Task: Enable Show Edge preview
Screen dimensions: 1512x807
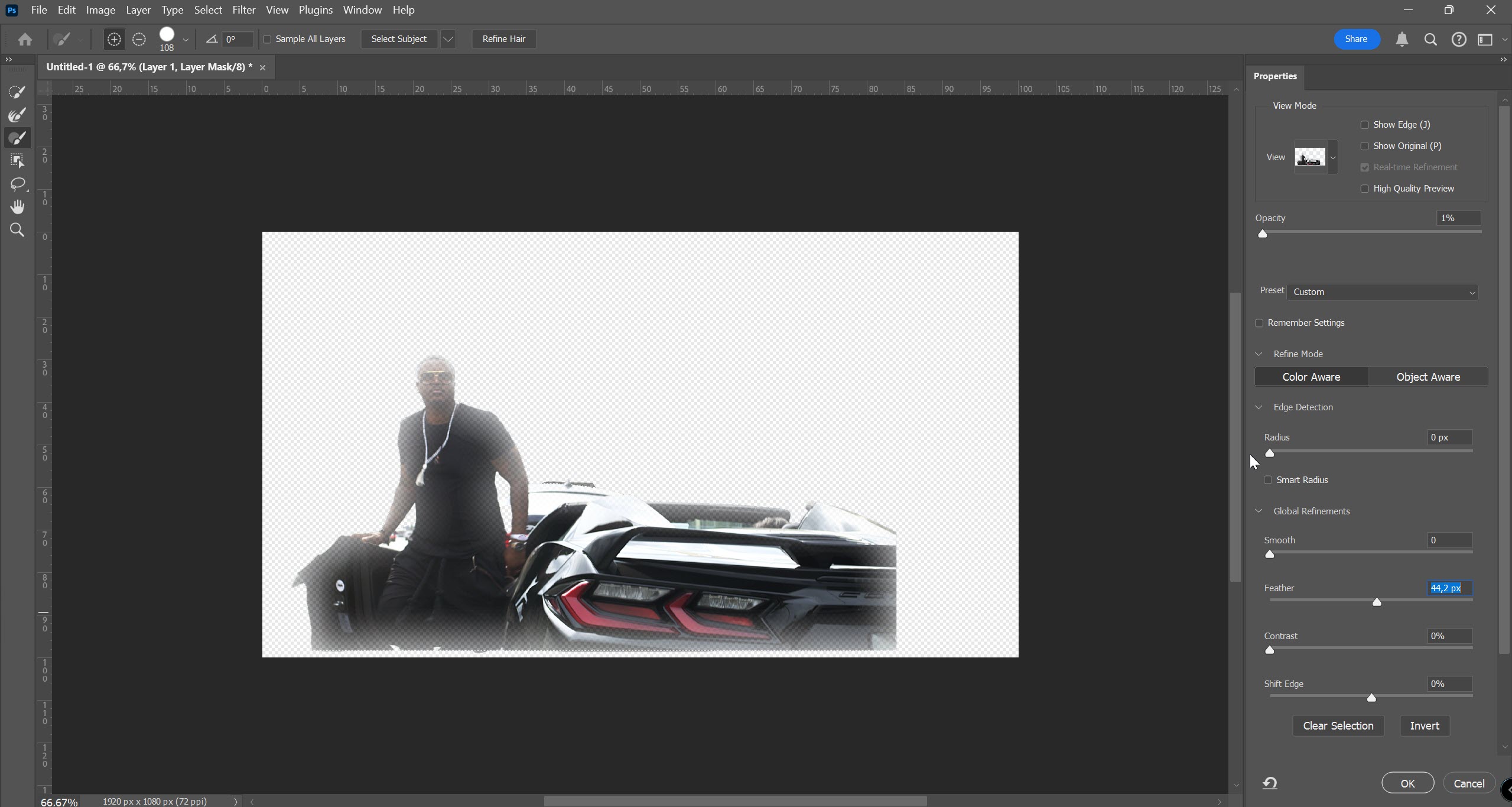Action: point(1364,124)
